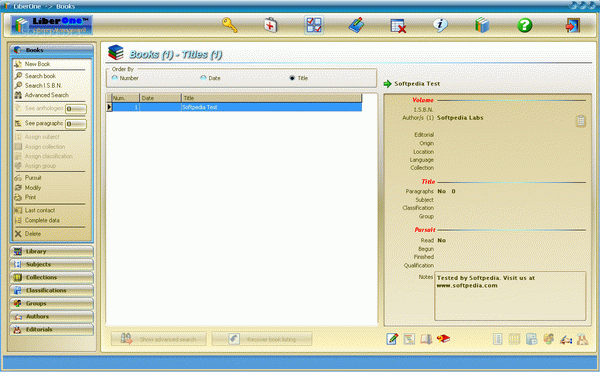Click the first-aid clipboard icon in the toolbar

[271, 25]
